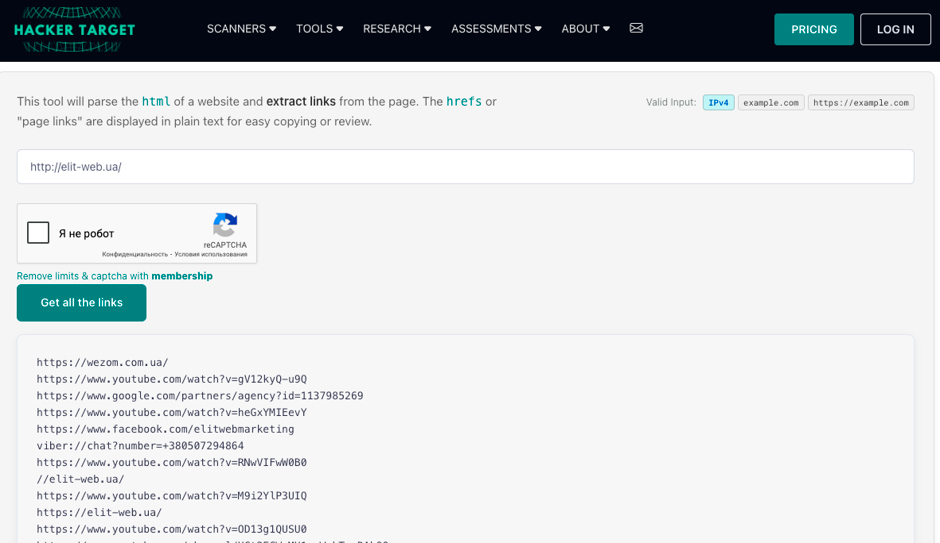Screen dimensions: 940x543
Task: Select the YouTube result ending RNwVIFwW0B0
Action: (x=171, y=462)
